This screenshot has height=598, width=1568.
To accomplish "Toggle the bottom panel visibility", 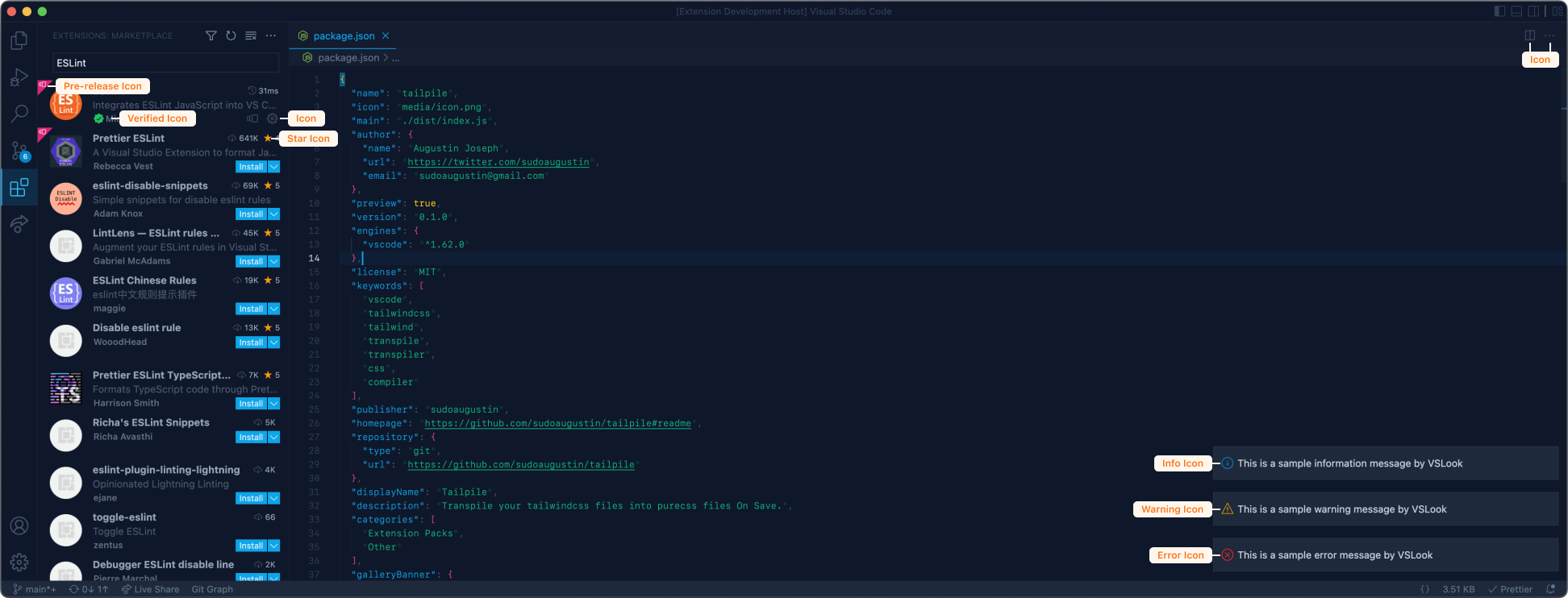I will coord(1516,11).
